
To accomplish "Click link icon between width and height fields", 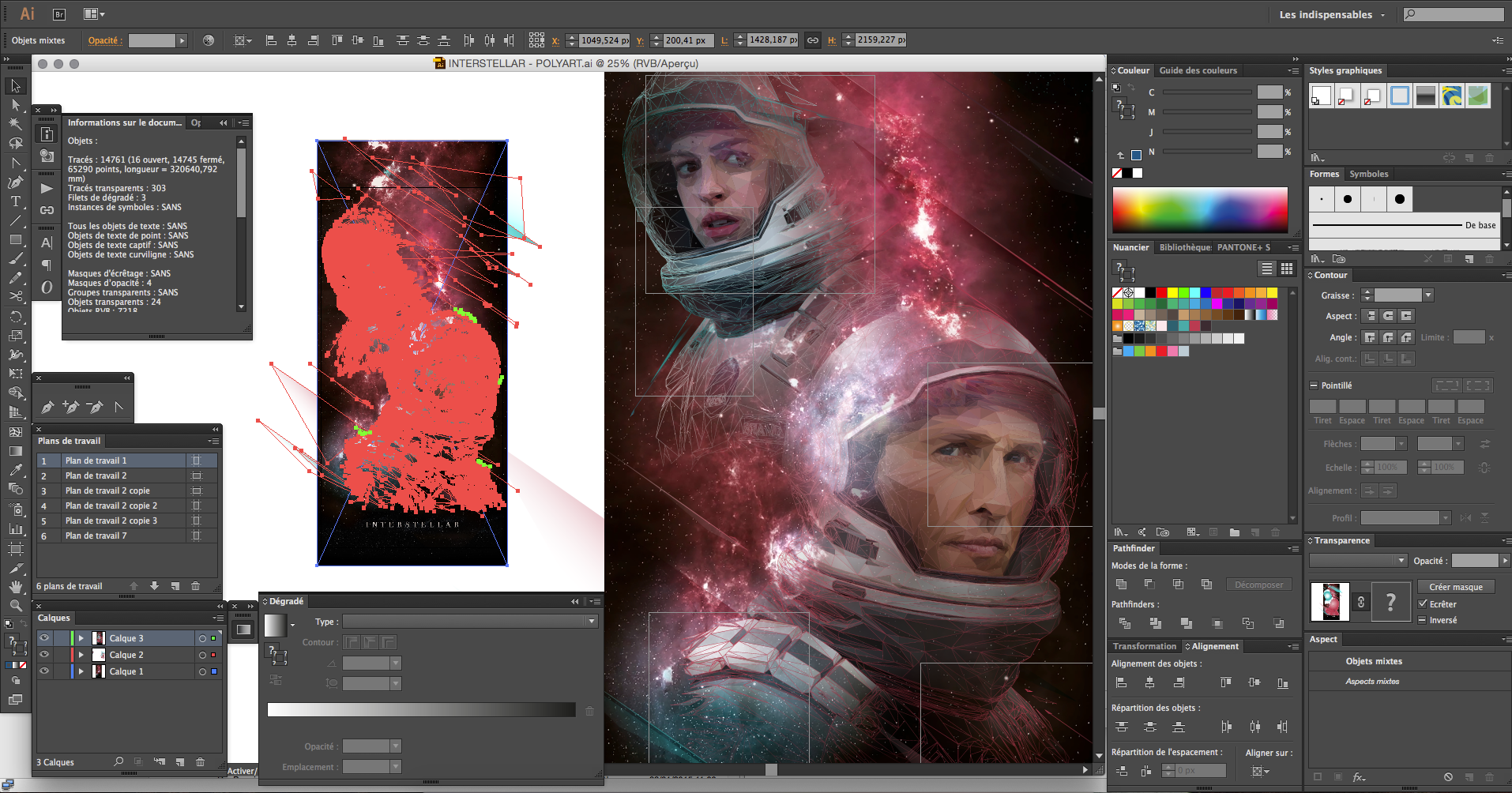I will pos(812,40).
